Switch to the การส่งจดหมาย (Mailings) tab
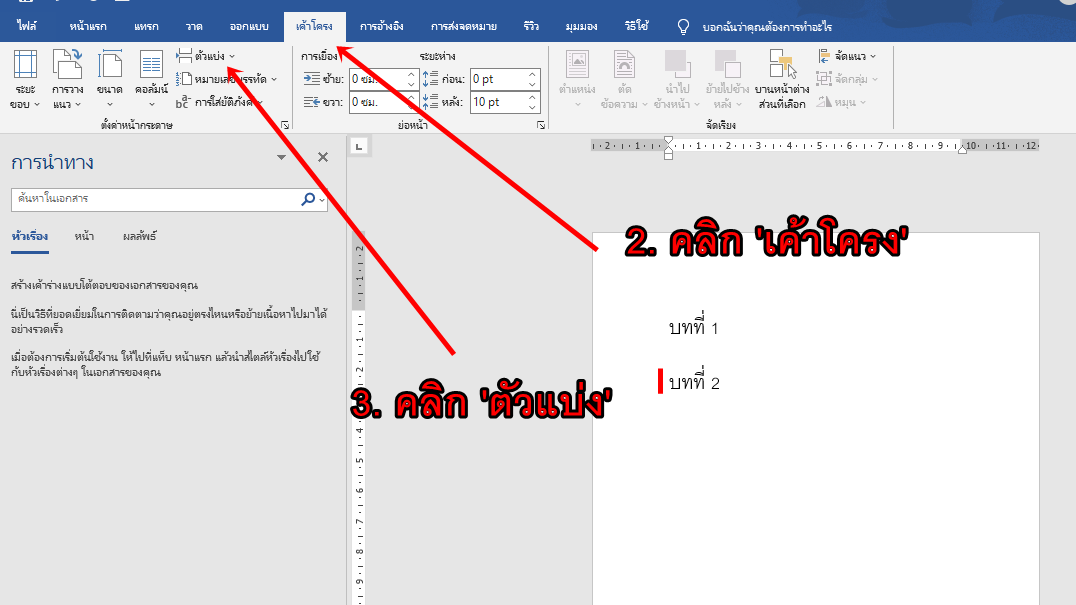The width and height of the screenshot is (1076, 605). click(464, 27)
